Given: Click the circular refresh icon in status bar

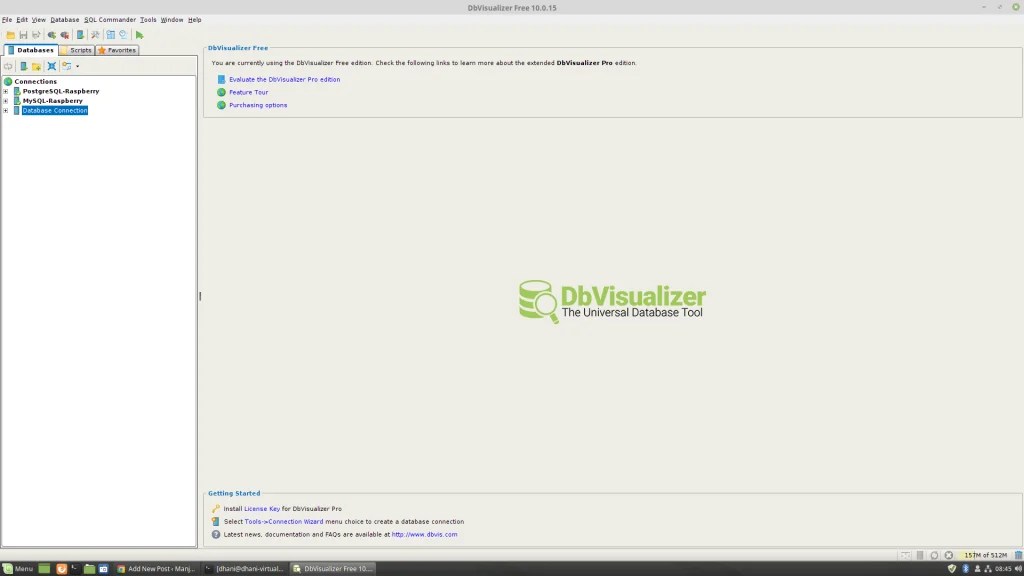Looking at the screenshot, I should point(935,555).
